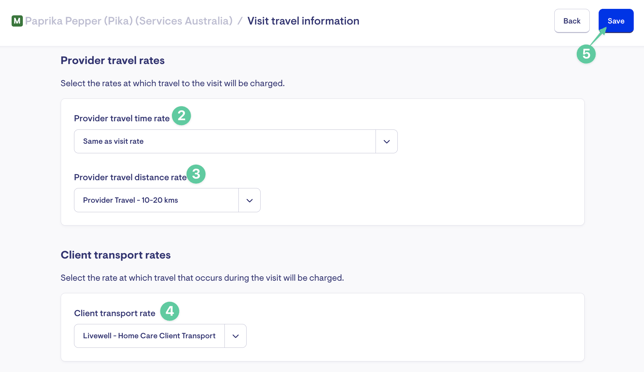Click the numbered step 2 marker
This screenshot has height=372, width=644.
click(181, 116)
